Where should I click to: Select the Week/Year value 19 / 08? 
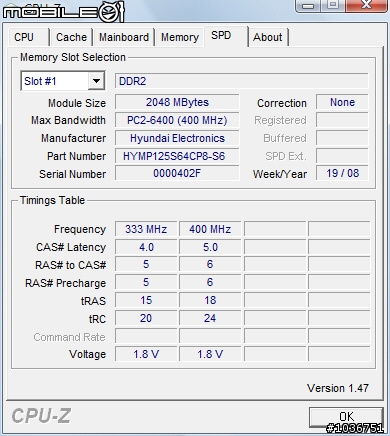point(342,173)
